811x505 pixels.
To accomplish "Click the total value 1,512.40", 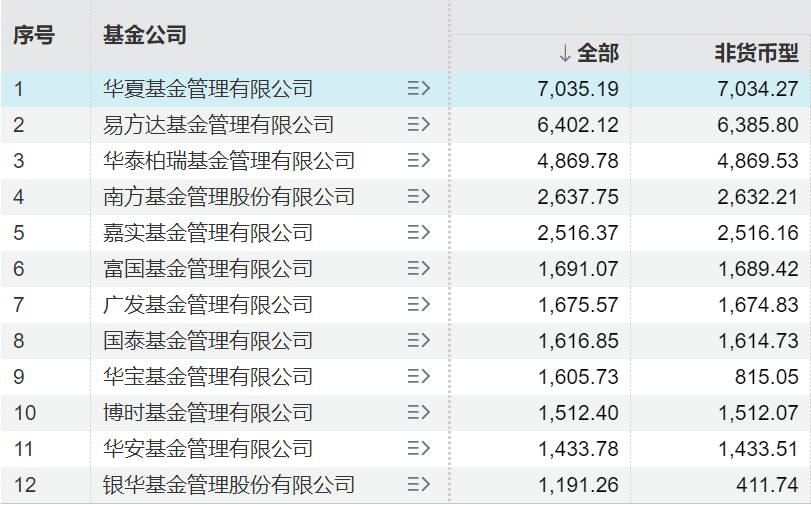I will tap(578, 413).
